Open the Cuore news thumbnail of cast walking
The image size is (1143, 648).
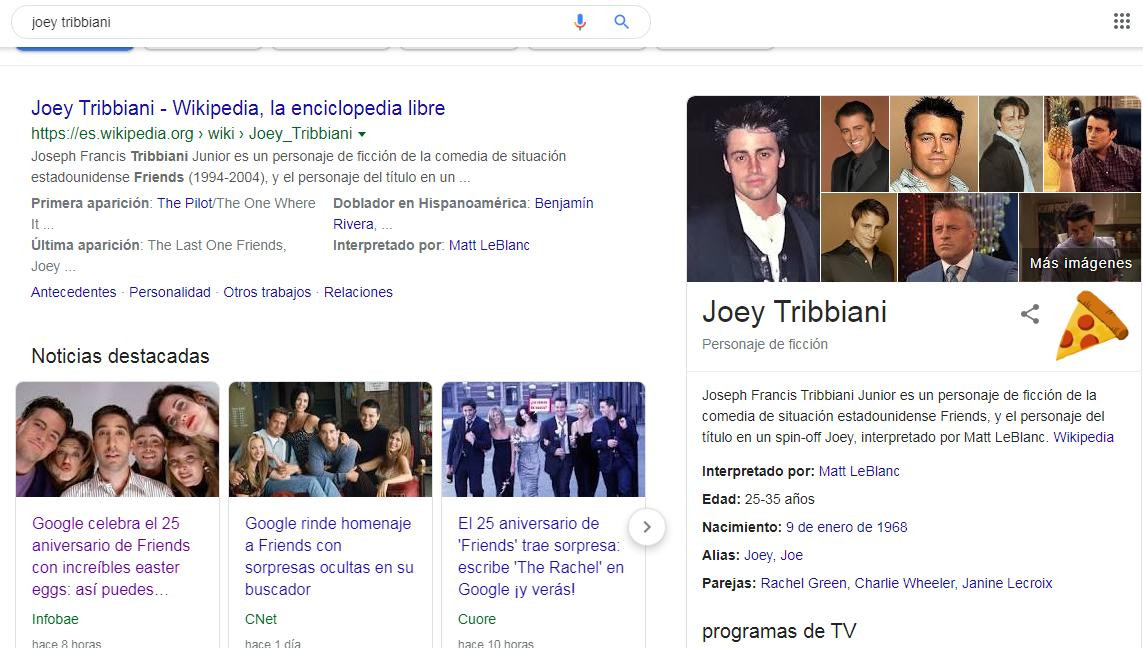(x=543, y=440)
